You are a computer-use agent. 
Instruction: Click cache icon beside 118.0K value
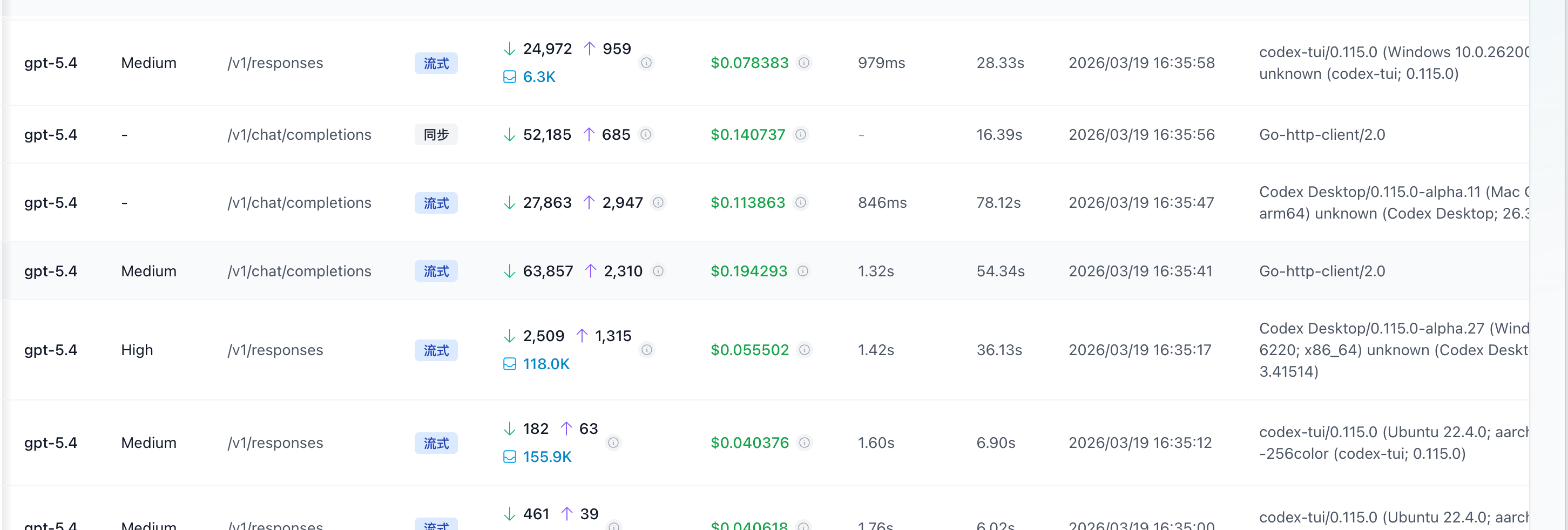510,364
